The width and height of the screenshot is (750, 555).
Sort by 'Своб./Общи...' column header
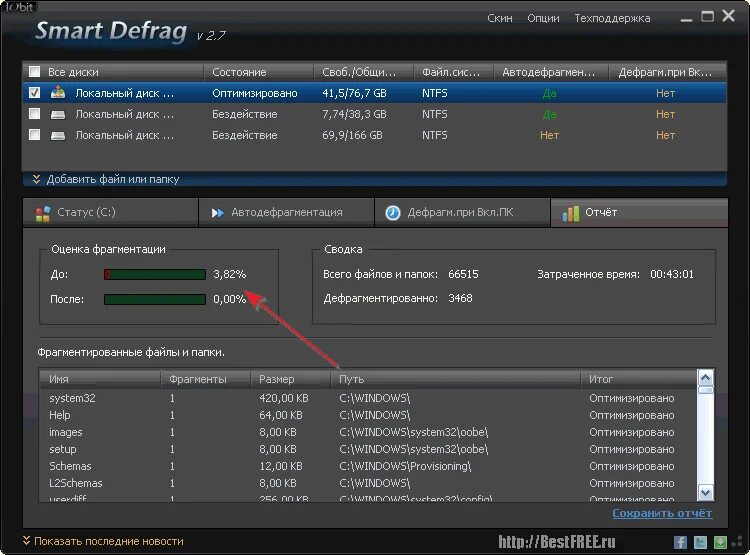tap(364, 72)
